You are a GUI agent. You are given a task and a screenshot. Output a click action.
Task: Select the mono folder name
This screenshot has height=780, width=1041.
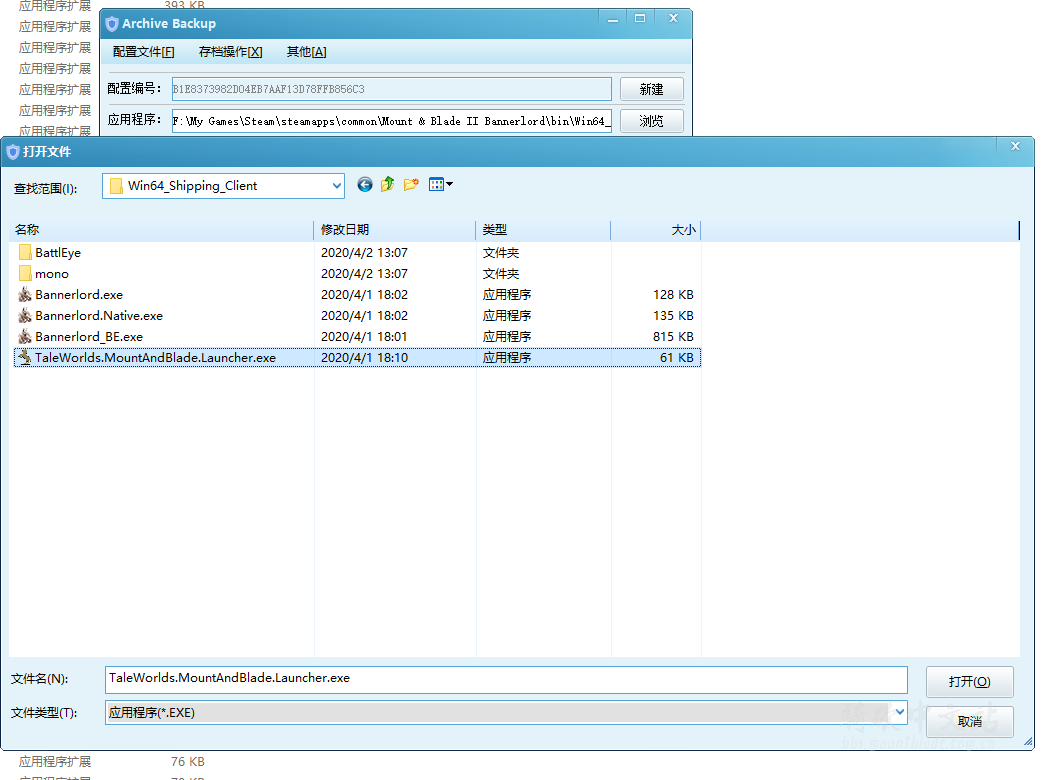coord(52,273)
